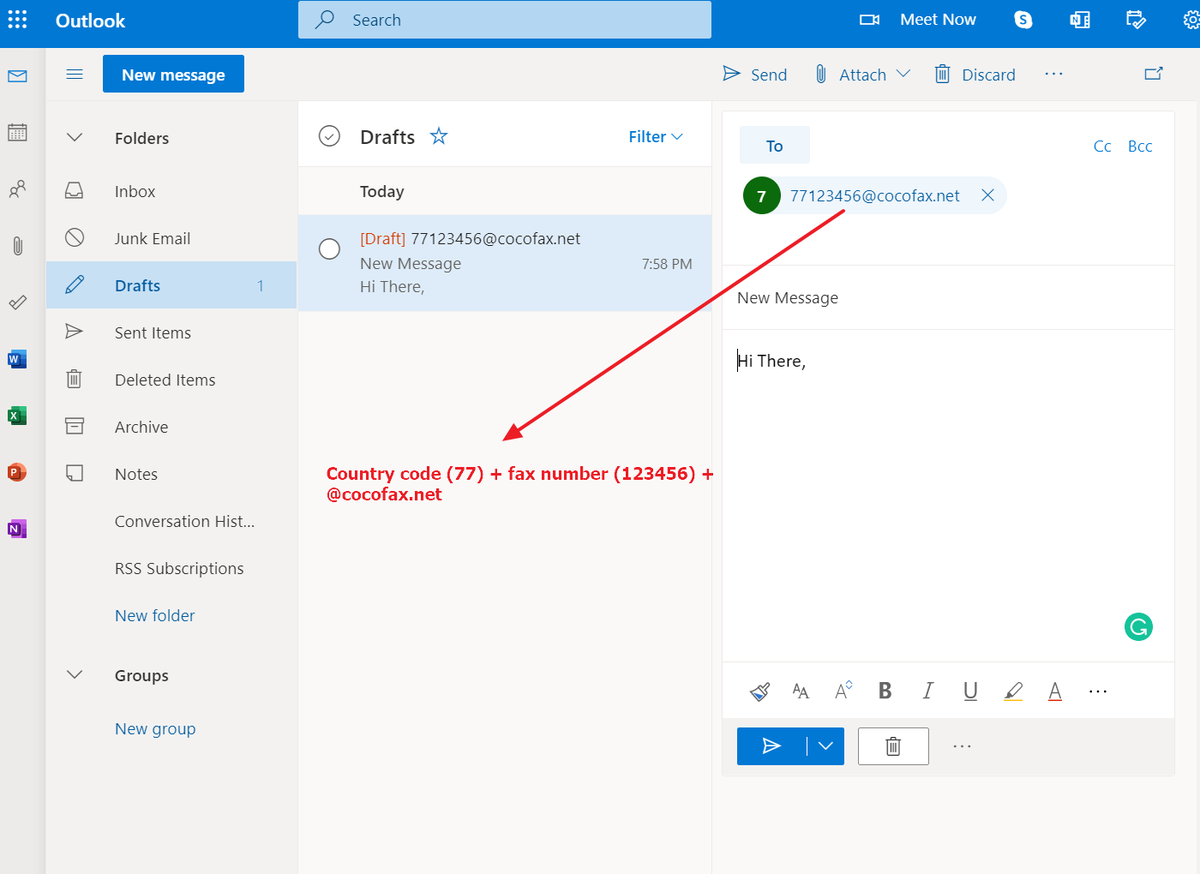Open the Inbox folder

click(x=172, y=191)
